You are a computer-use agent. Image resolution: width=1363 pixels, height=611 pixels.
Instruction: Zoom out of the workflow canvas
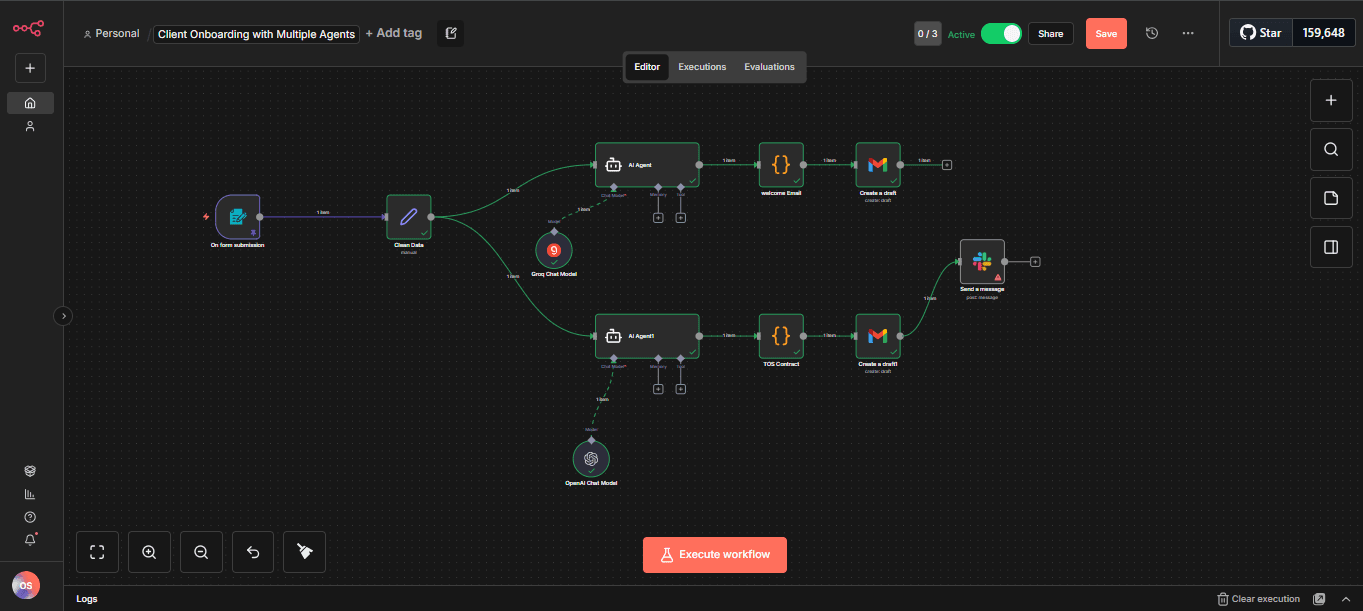201,551
